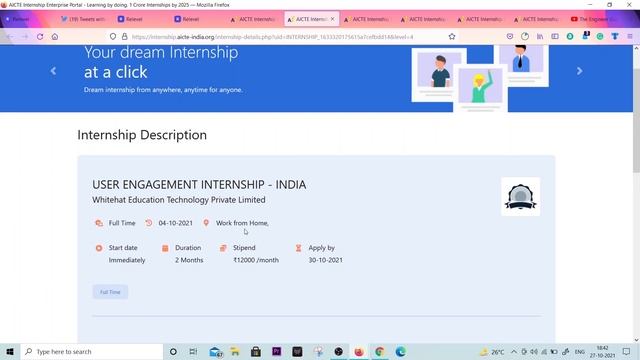Switch to the AICTE tab left of active tab
The width and height of the screenshot is (640, 360).
tap(253, 19)
